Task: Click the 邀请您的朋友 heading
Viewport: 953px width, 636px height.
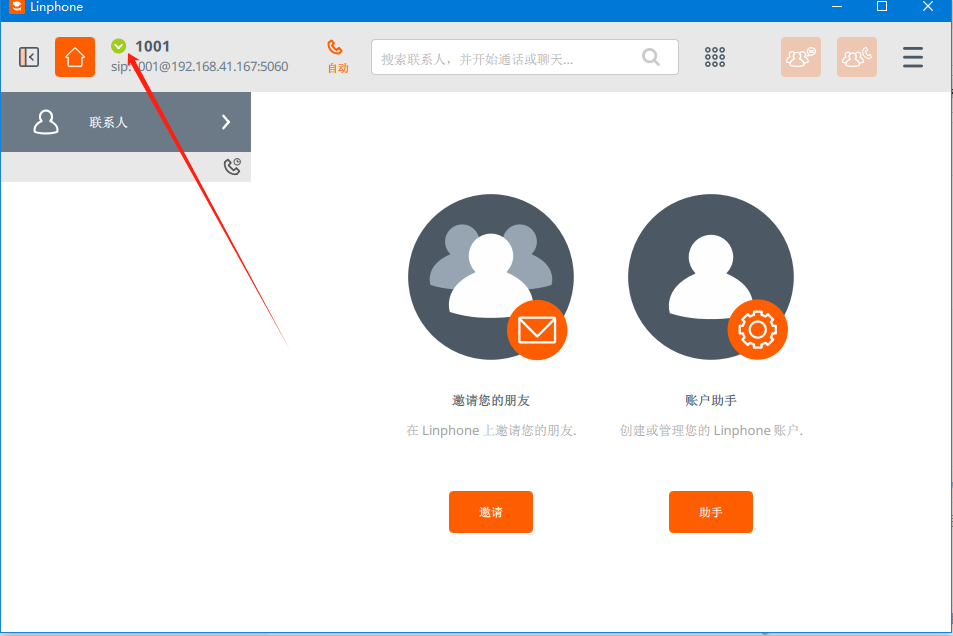Action: click(491, 401)
